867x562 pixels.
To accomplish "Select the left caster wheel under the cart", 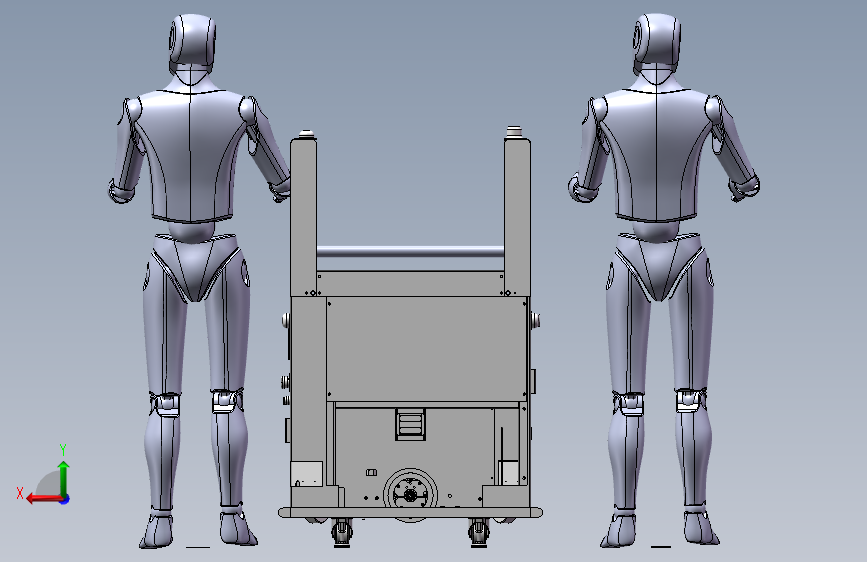I will pyautogui.click(x=342, y=533).
